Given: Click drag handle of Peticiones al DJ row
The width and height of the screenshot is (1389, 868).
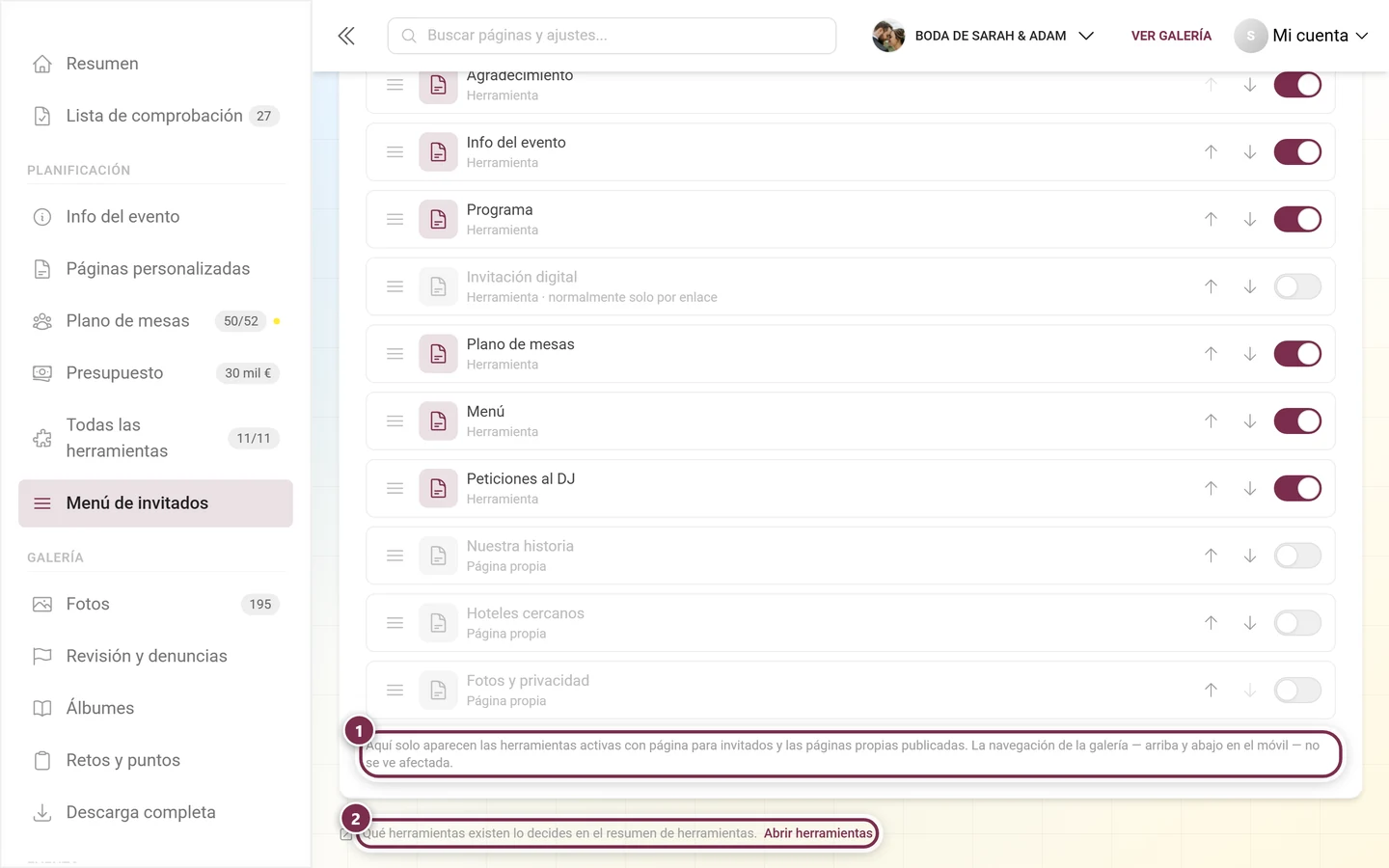Looking at the screenshot, I should [x=395, y=489].
